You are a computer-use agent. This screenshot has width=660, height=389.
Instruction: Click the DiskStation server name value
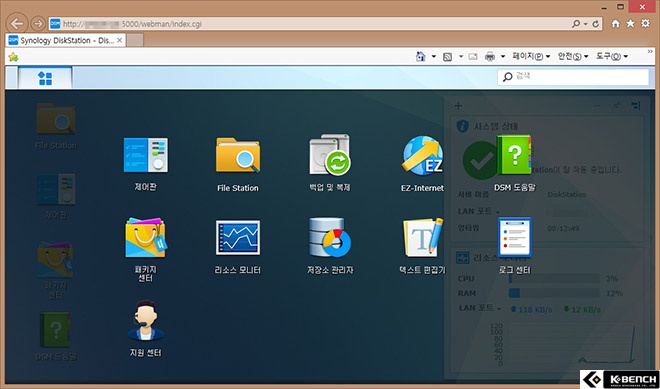click(567, 195)
